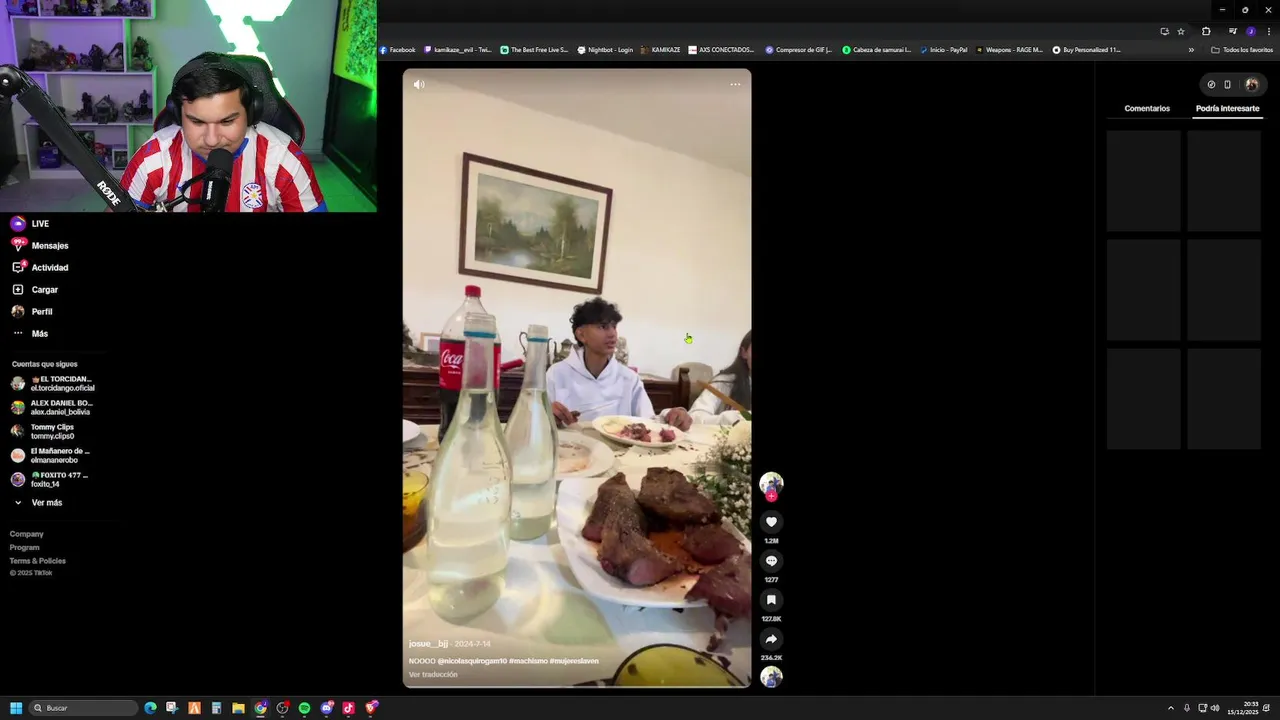Open the Más menu in the sidebar

(x=30, y=334)
